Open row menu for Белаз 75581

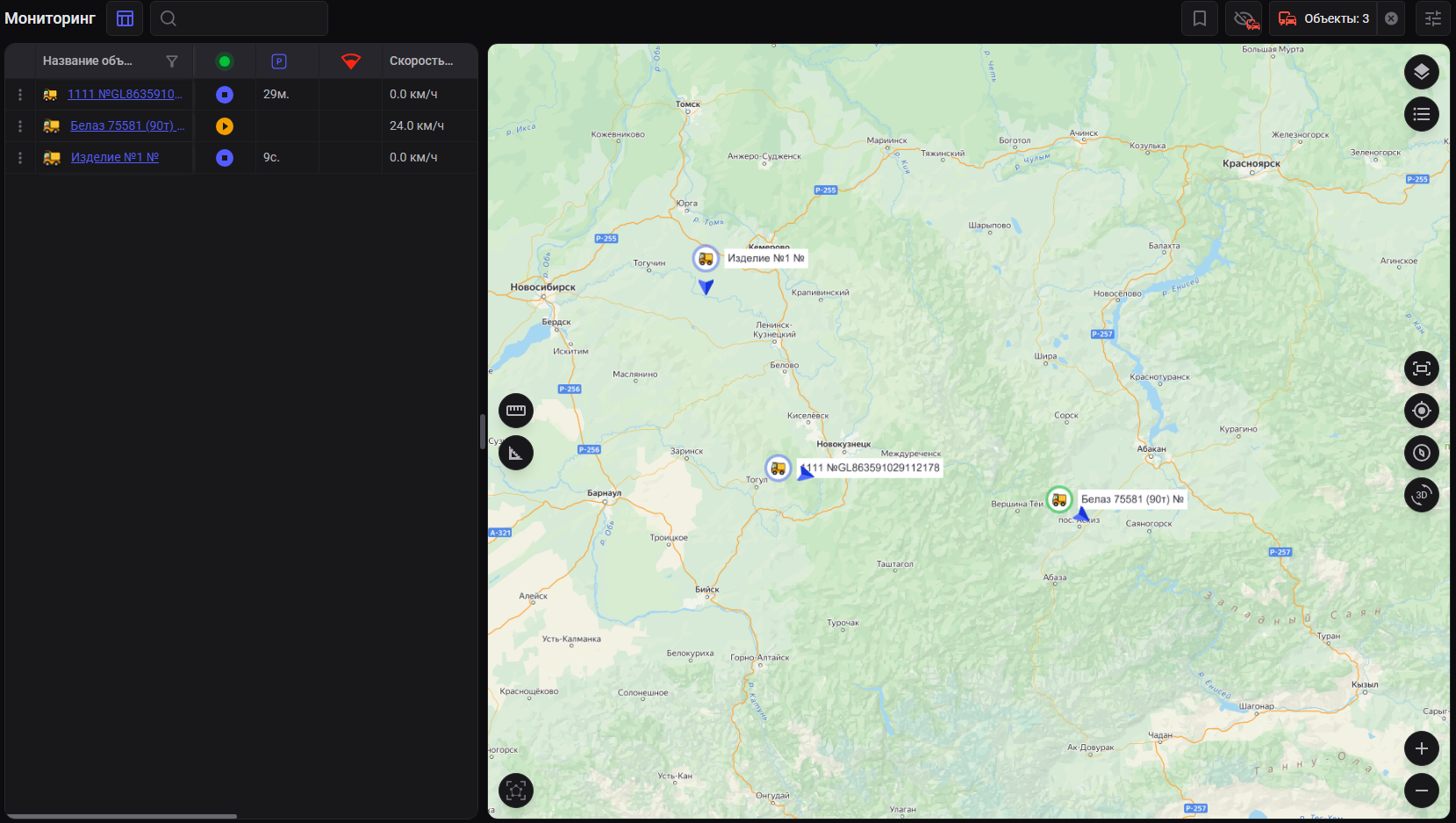tap(20, 126)
